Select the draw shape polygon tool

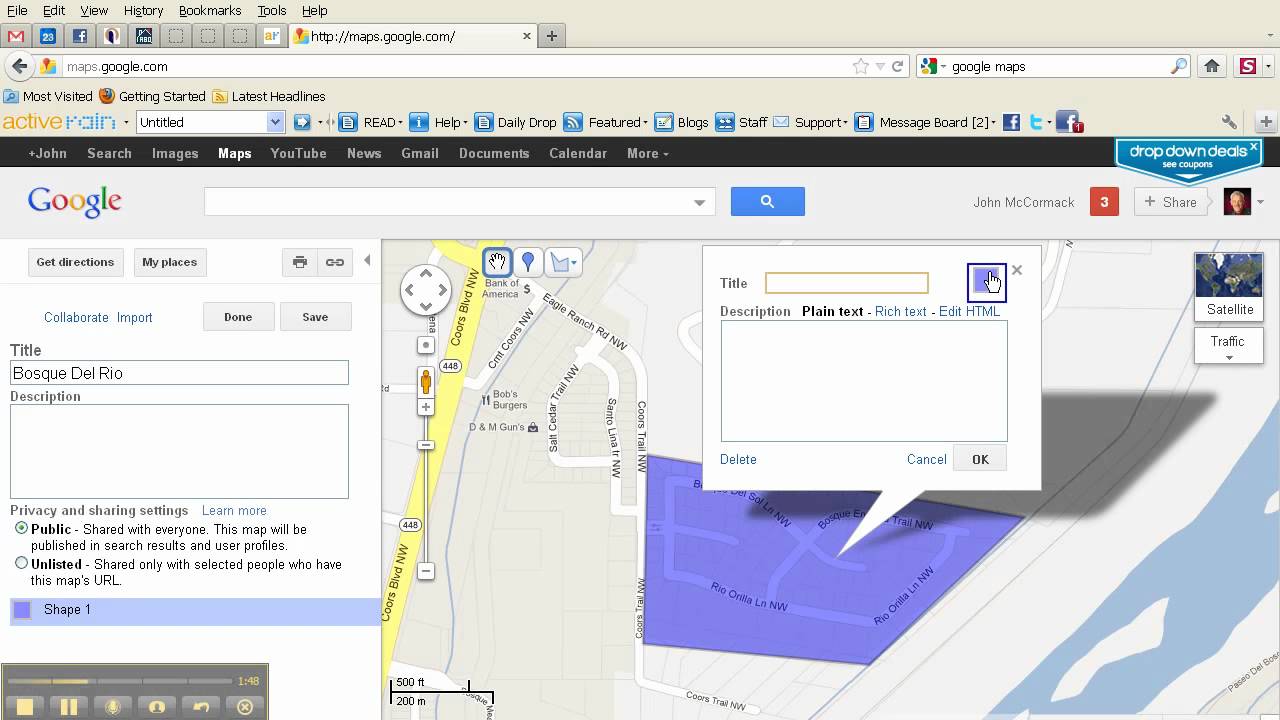[563, 262]
